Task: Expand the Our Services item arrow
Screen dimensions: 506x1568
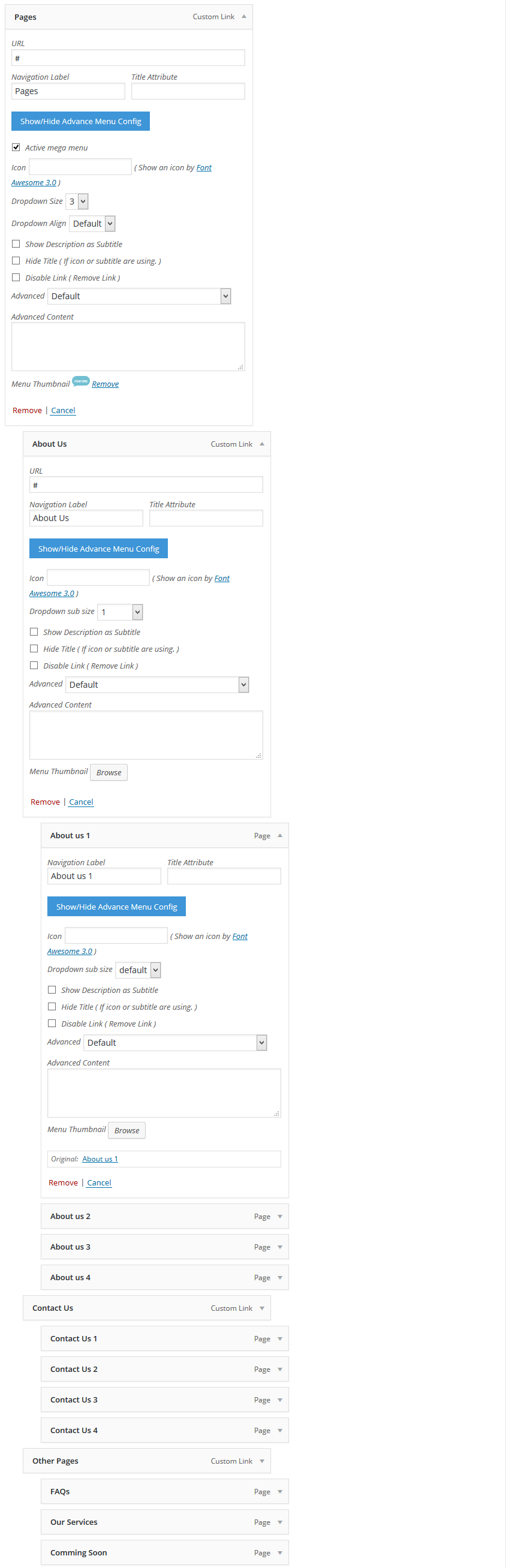Action: (279, 1522)
